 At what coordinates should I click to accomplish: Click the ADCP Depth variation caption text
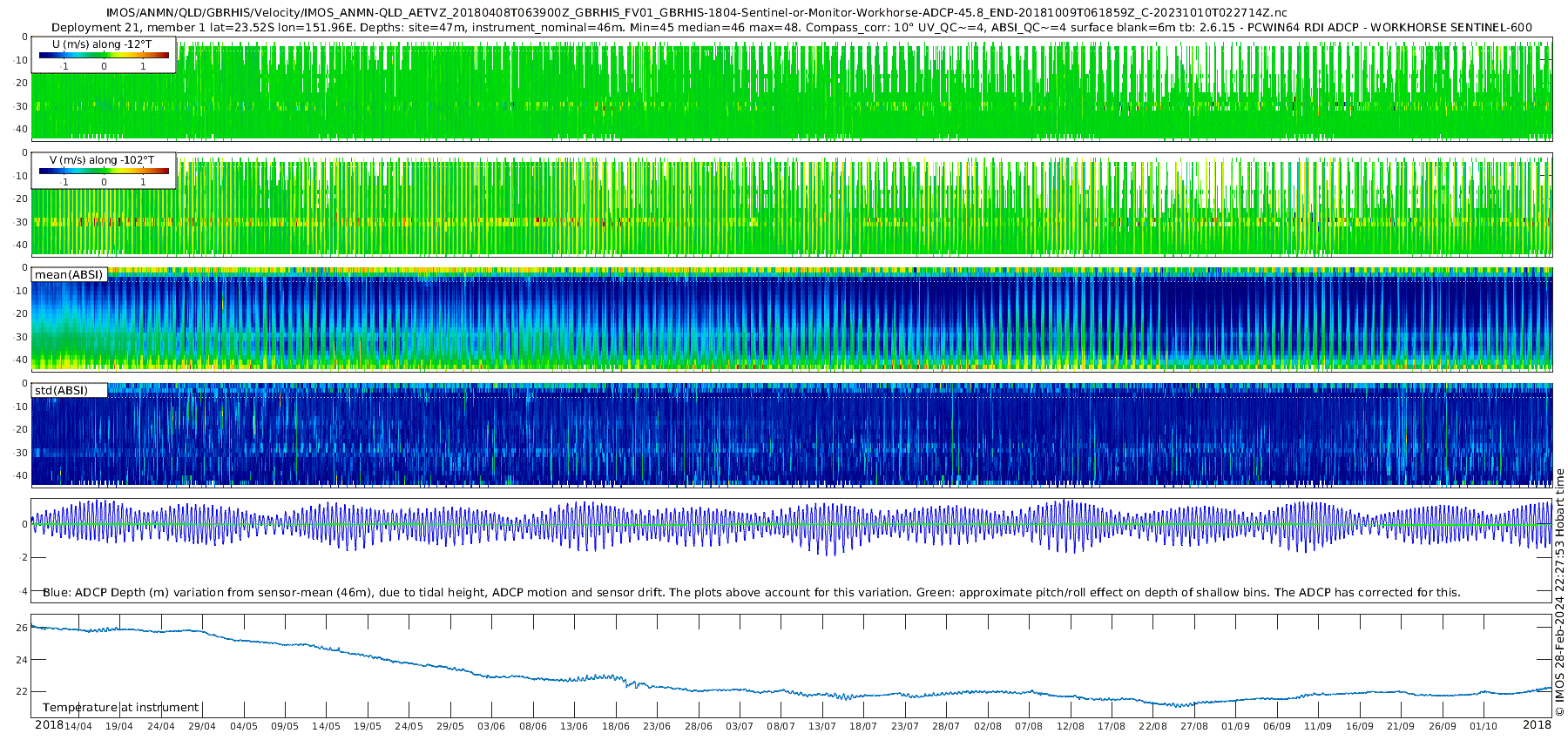pos(751,593)
